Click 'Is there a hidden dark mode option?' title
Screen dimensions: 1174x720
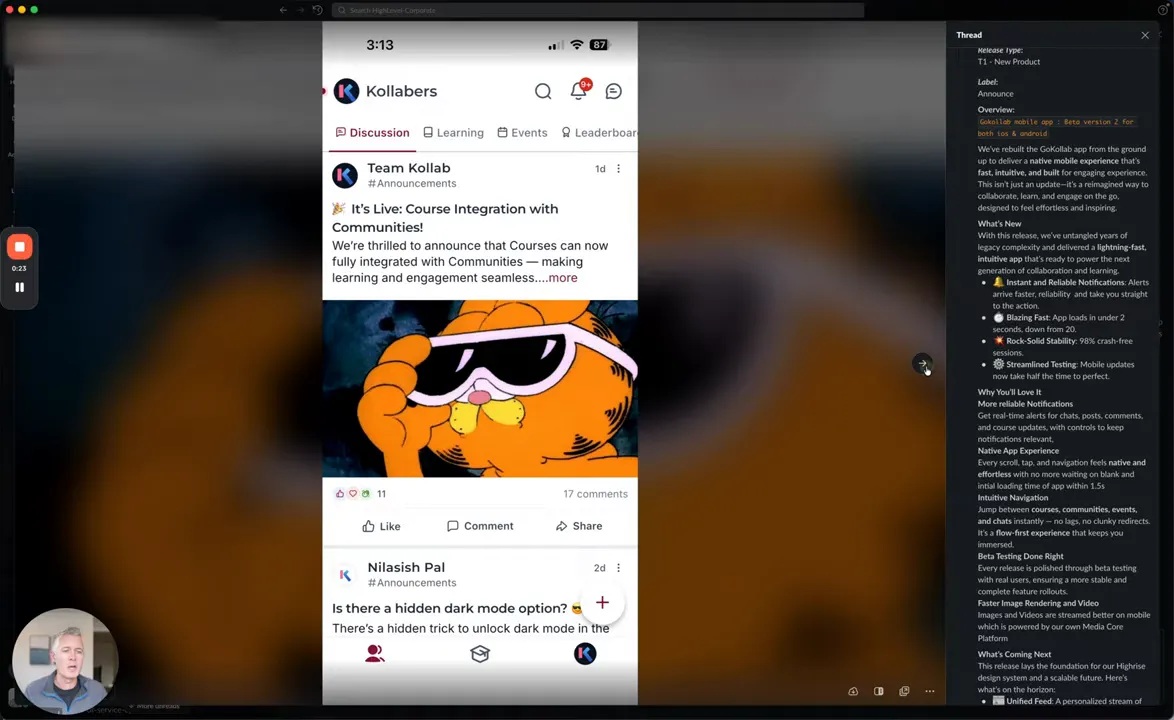(449, 608)
